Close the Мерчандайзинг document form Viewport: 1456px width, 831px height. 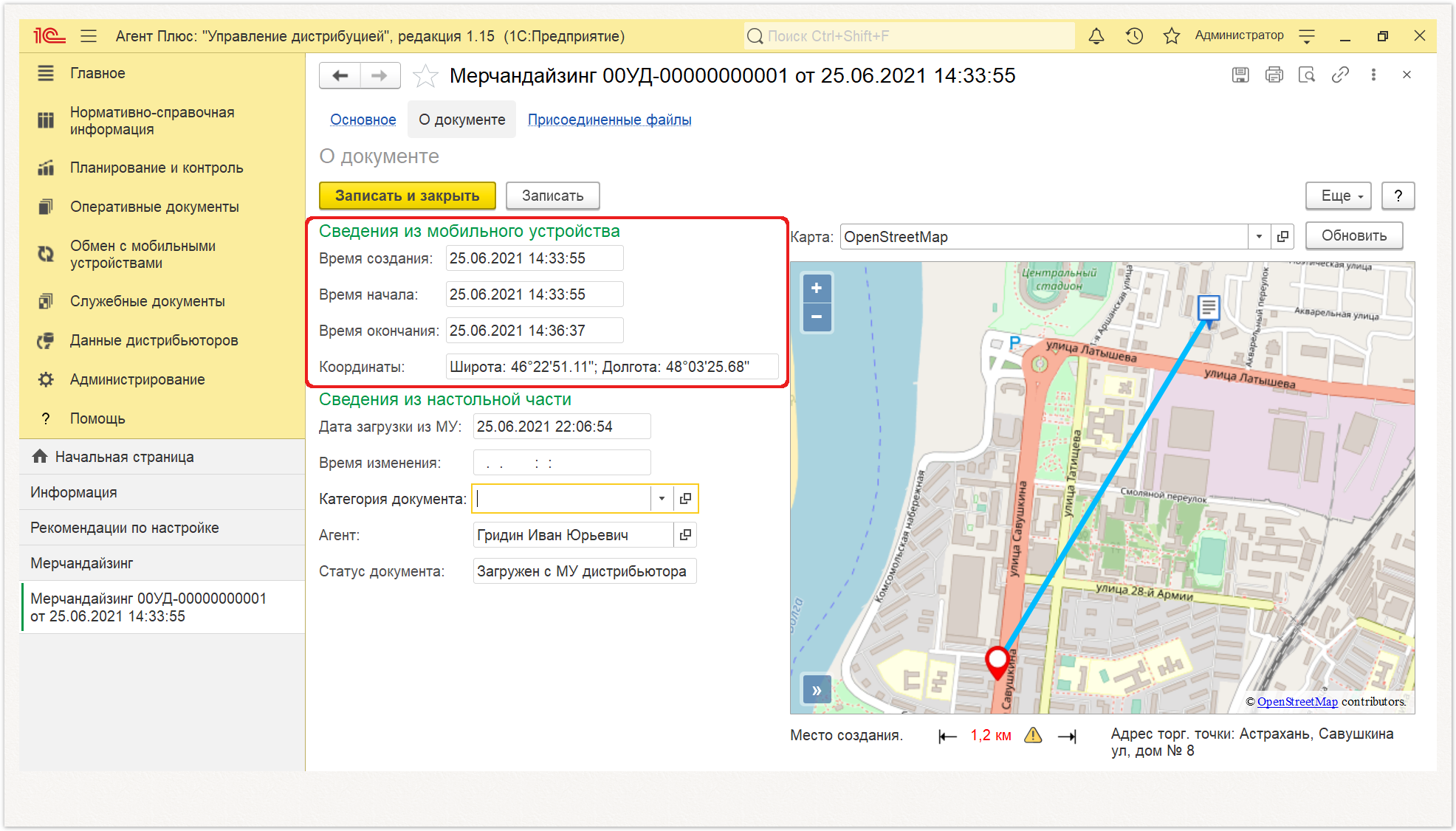pyautogui.click(x=1407, y=75)
